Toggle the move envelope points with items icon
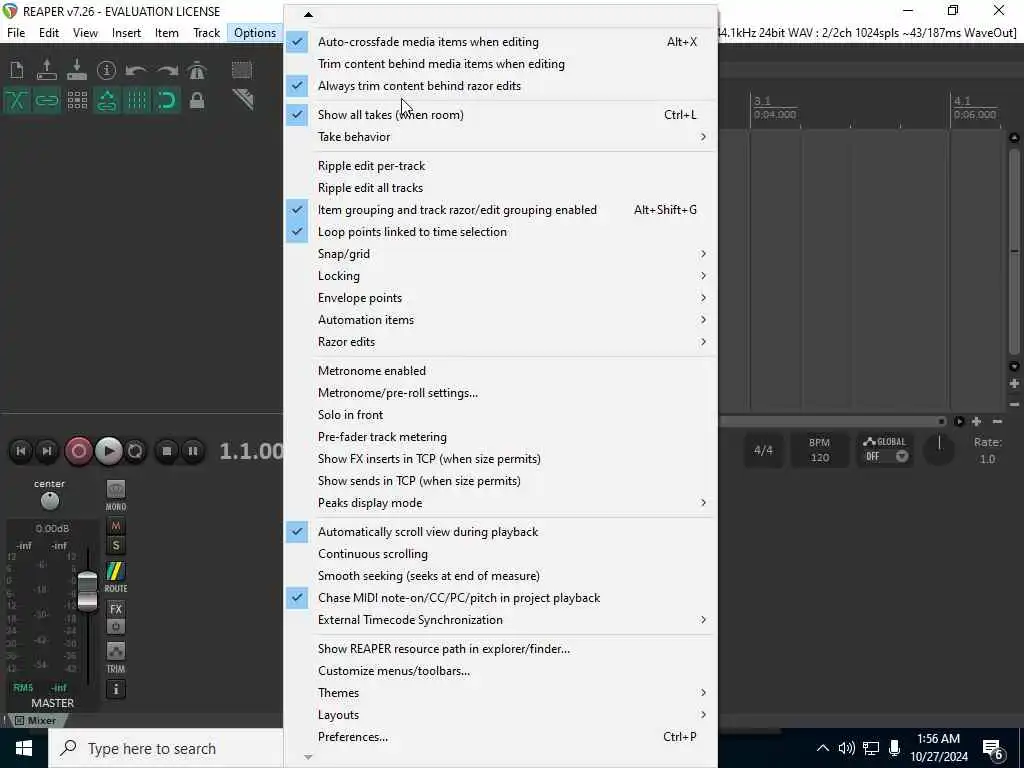Viewport: 1024px width, 768px height. 106,101
